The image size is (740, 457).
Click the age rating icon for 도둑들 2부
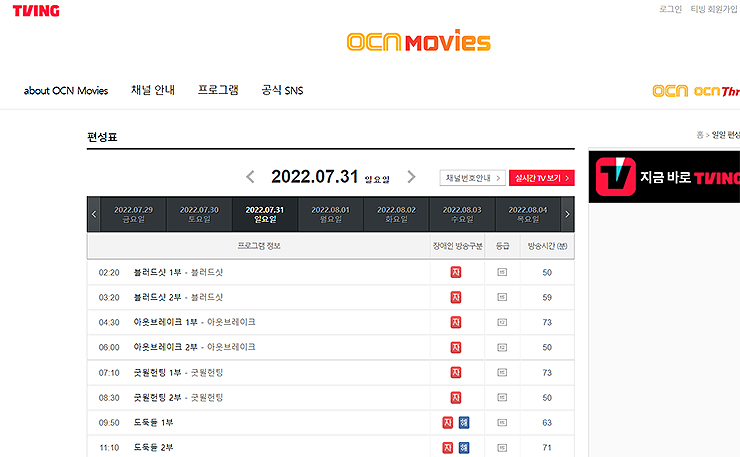[x=502, y=448]
